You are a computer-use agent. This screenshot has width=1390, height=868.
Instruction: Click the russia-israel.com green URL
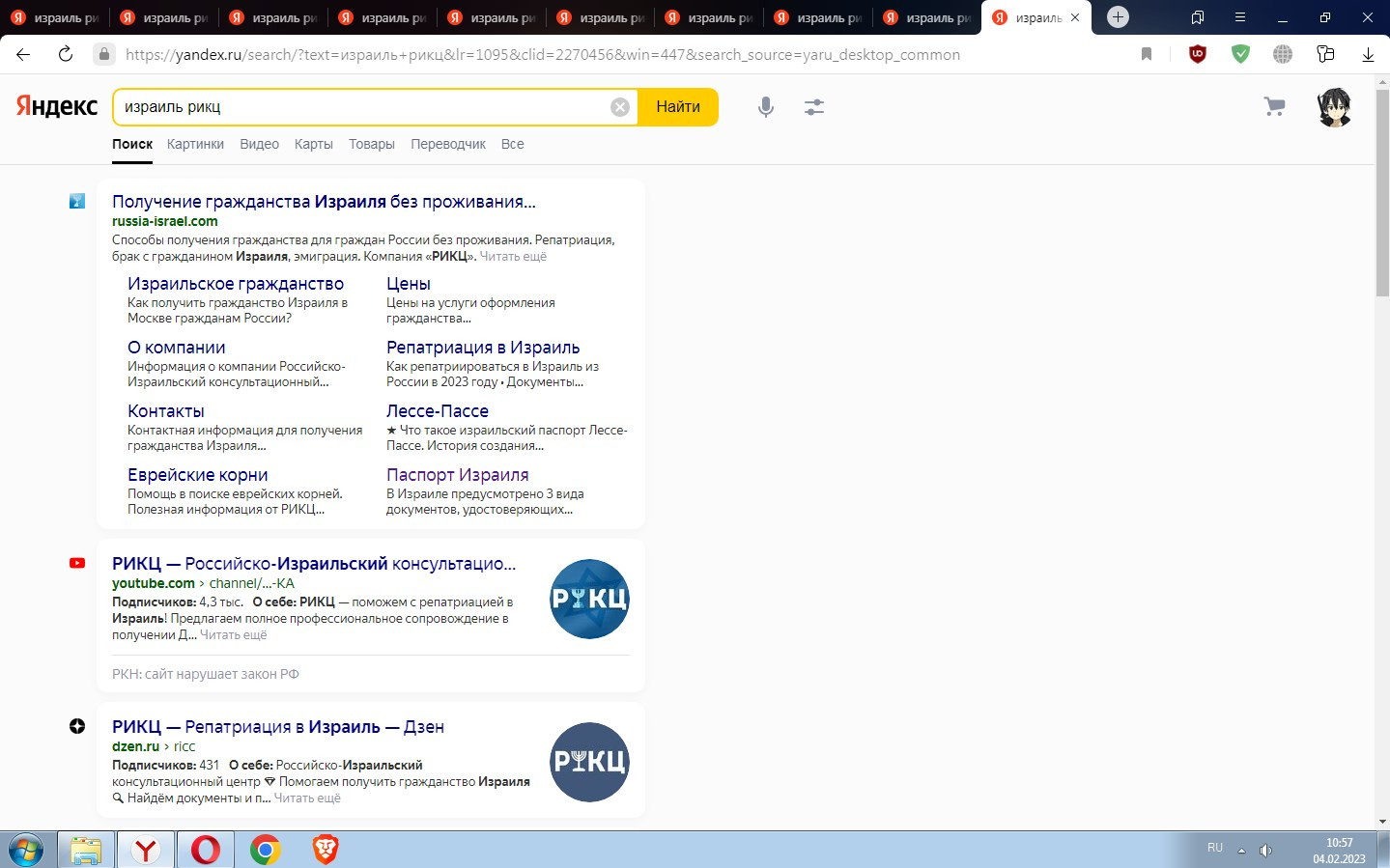point(165,221)
